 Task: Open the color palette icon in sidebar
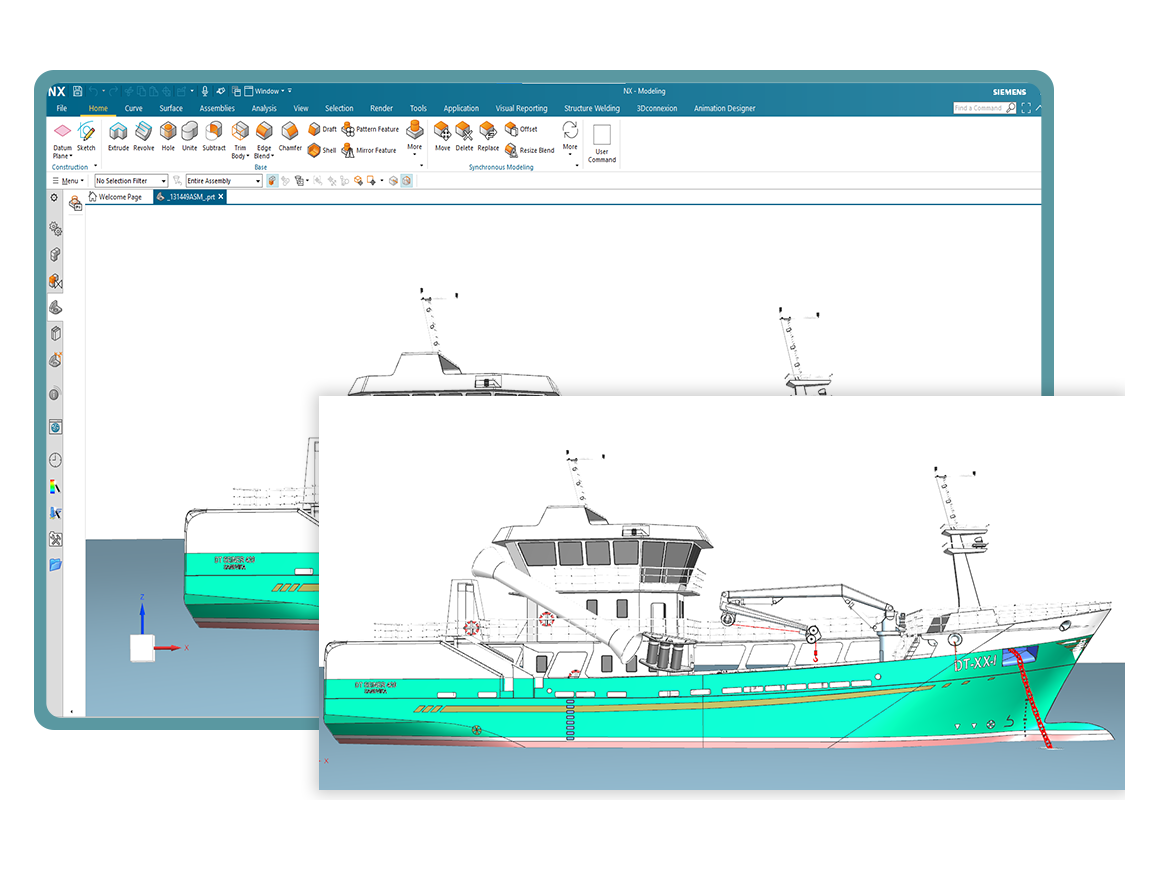pos(55,487)
